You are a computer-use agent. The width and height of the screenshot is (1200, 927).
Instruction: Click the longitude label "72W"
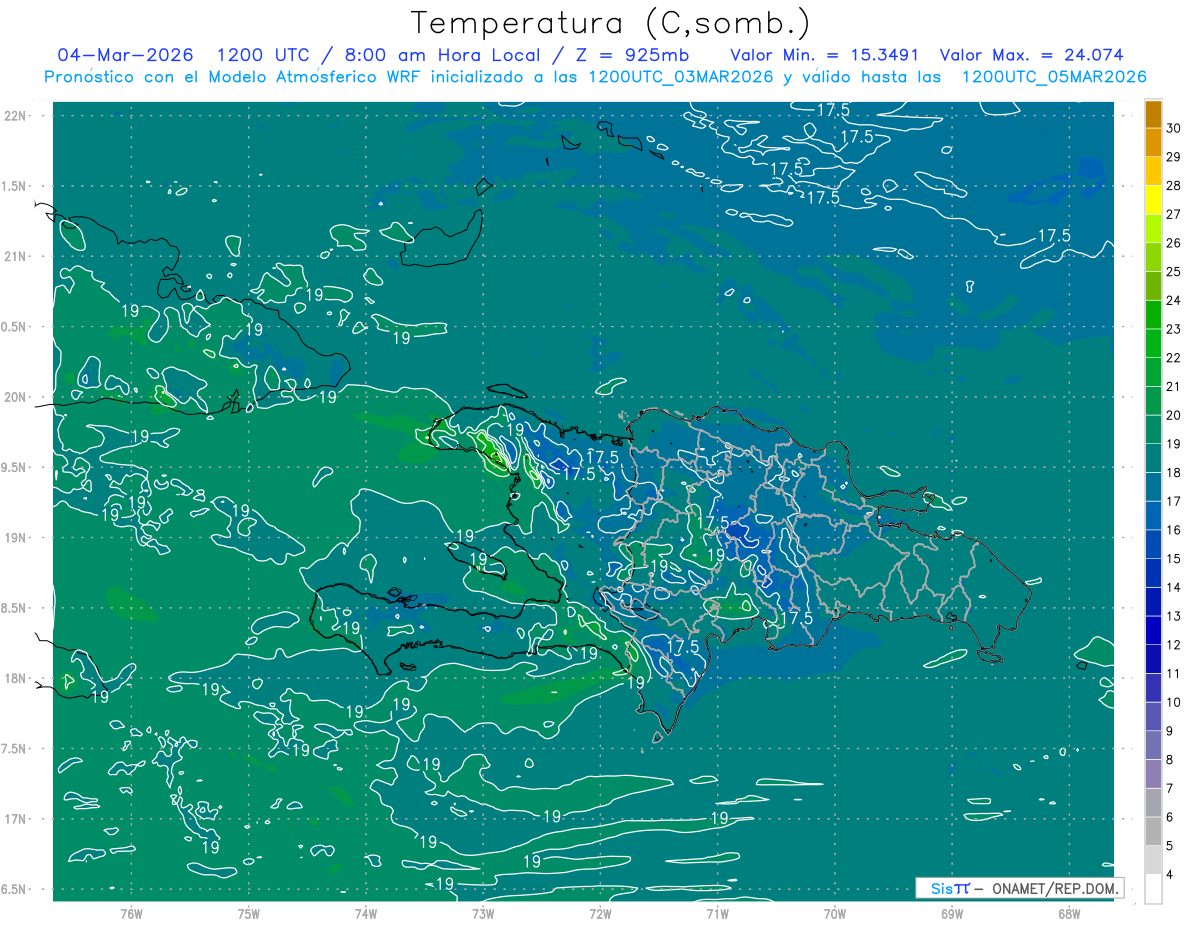(600, 913)
